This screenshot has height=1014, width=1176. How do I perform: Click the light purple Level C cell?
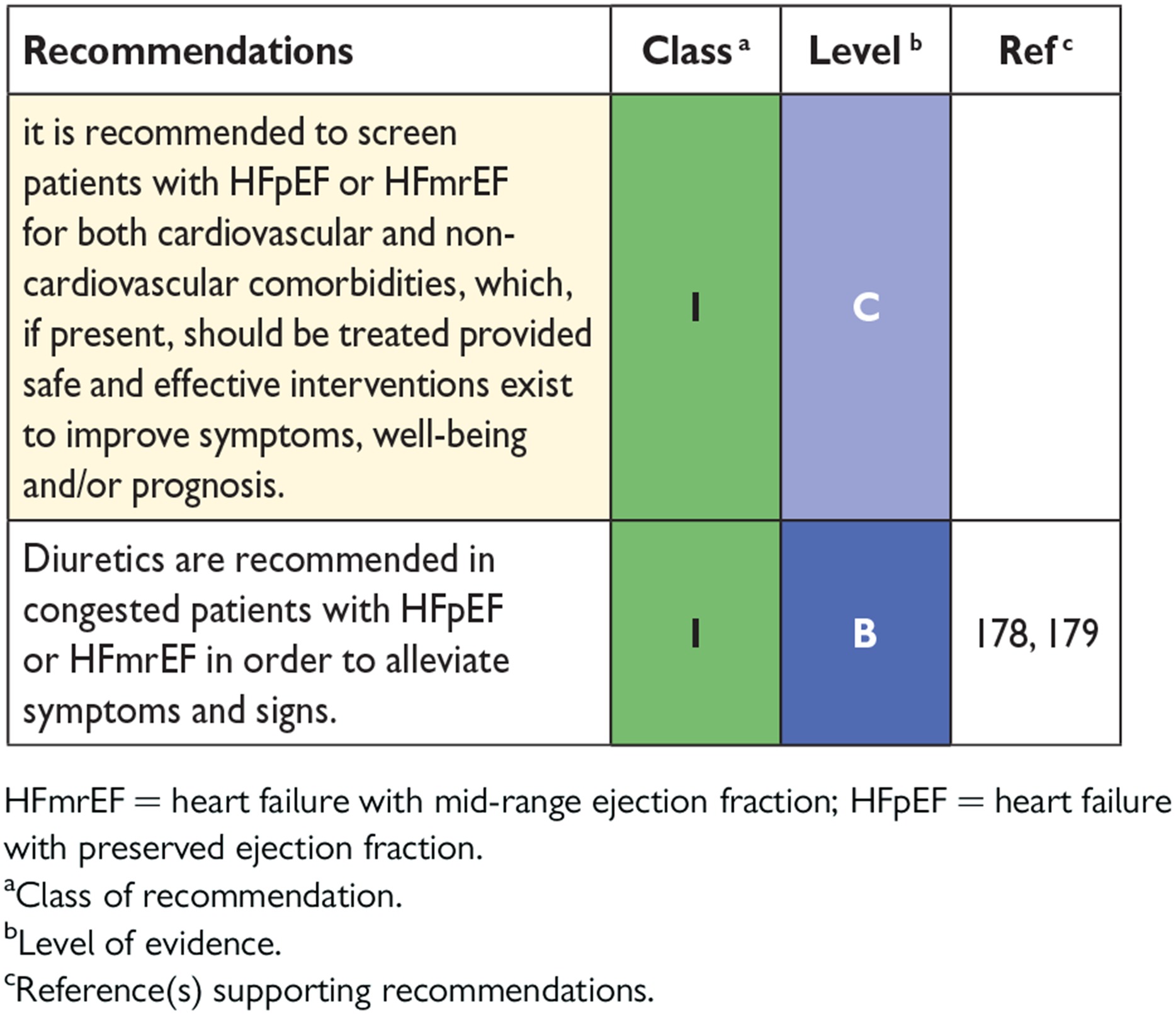tap(866, 307)
